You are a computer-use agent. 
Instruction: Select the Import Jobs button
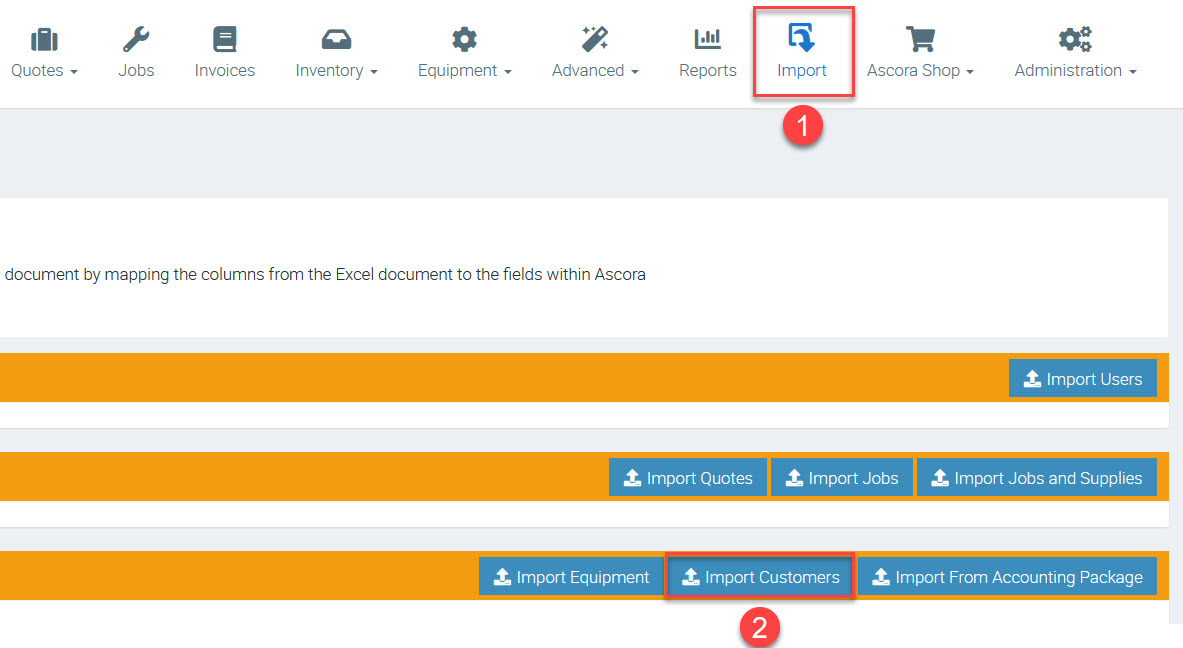841,478
